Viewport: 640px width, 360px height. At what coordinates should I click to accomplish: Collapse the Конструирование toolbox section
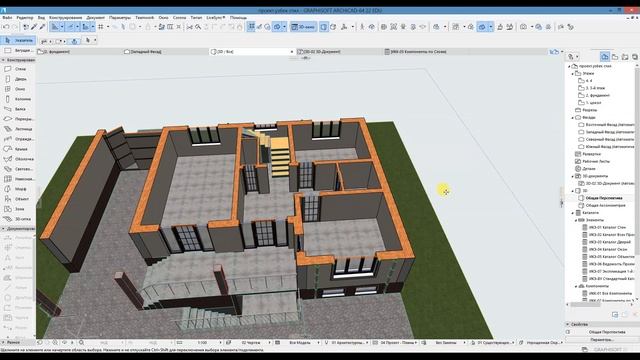[x=3, y=60]
